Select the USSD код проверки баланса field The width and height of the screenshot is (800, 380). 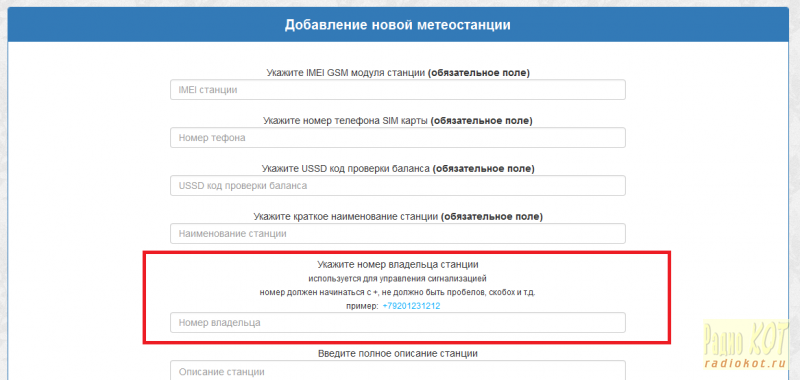397,186
